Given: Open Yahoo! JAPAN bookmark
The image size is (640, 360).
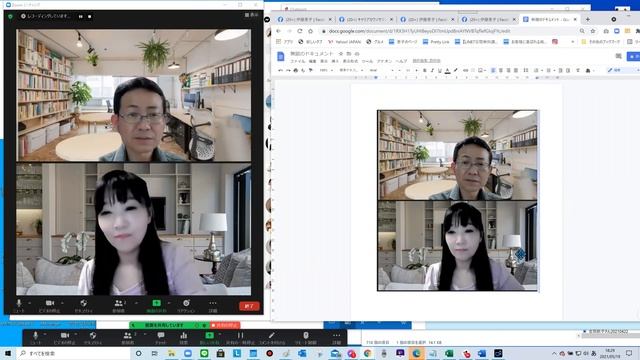Looking at the screenshot, I should point(344,42).
